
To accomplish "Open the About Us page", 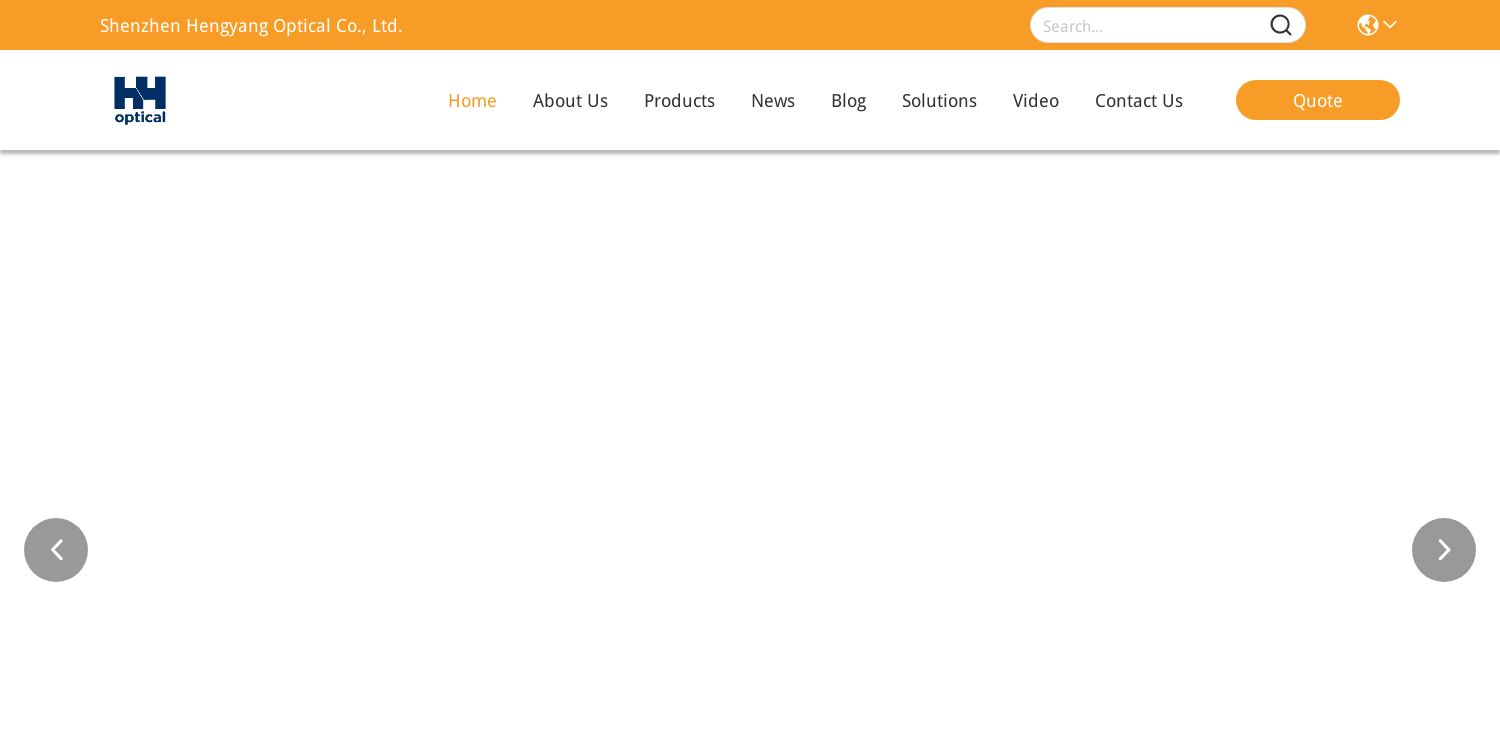I will click(x=570, y=100).
